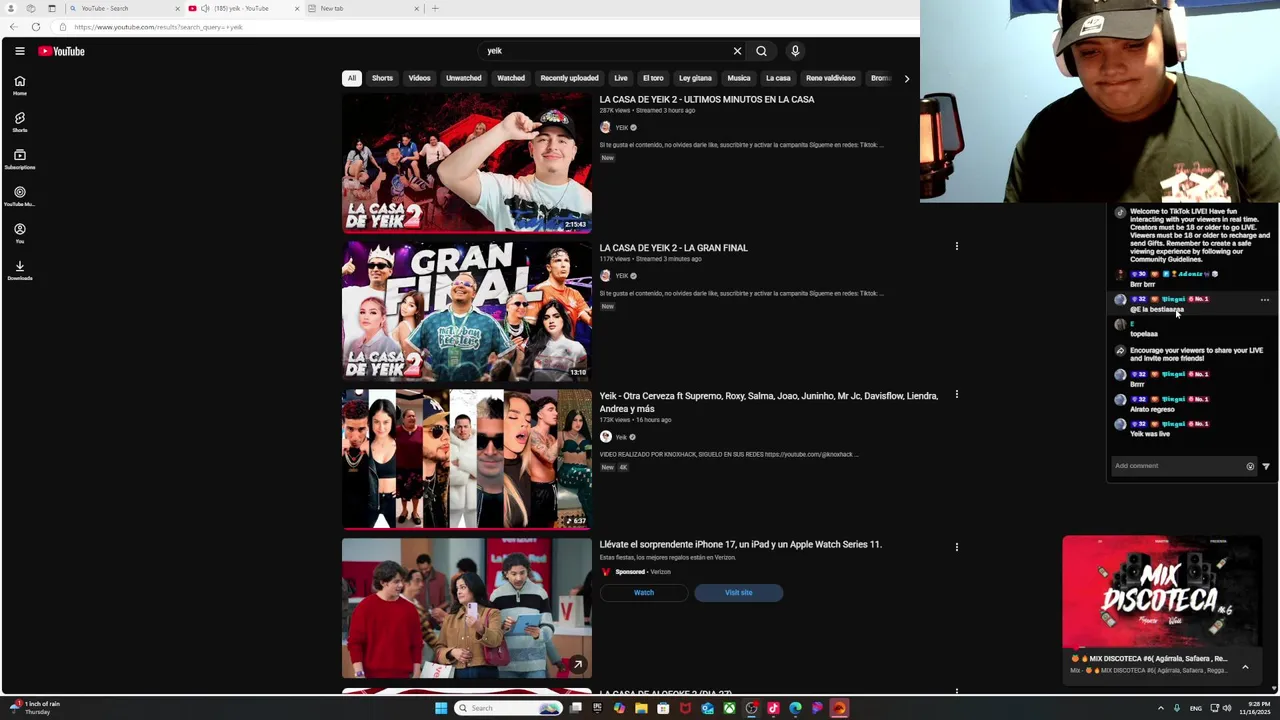
Task: Clear the search box with the X
Action: coord(737,51)
